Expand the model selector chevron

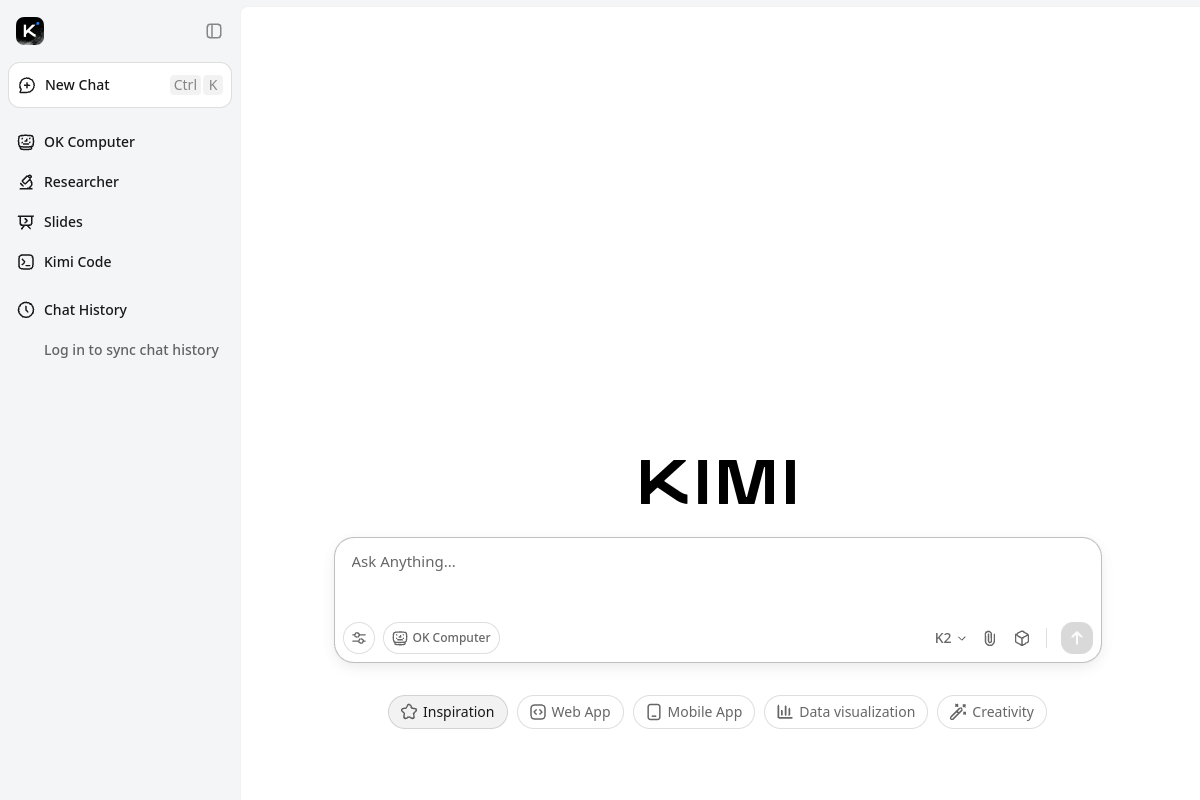tap(961, 638)
